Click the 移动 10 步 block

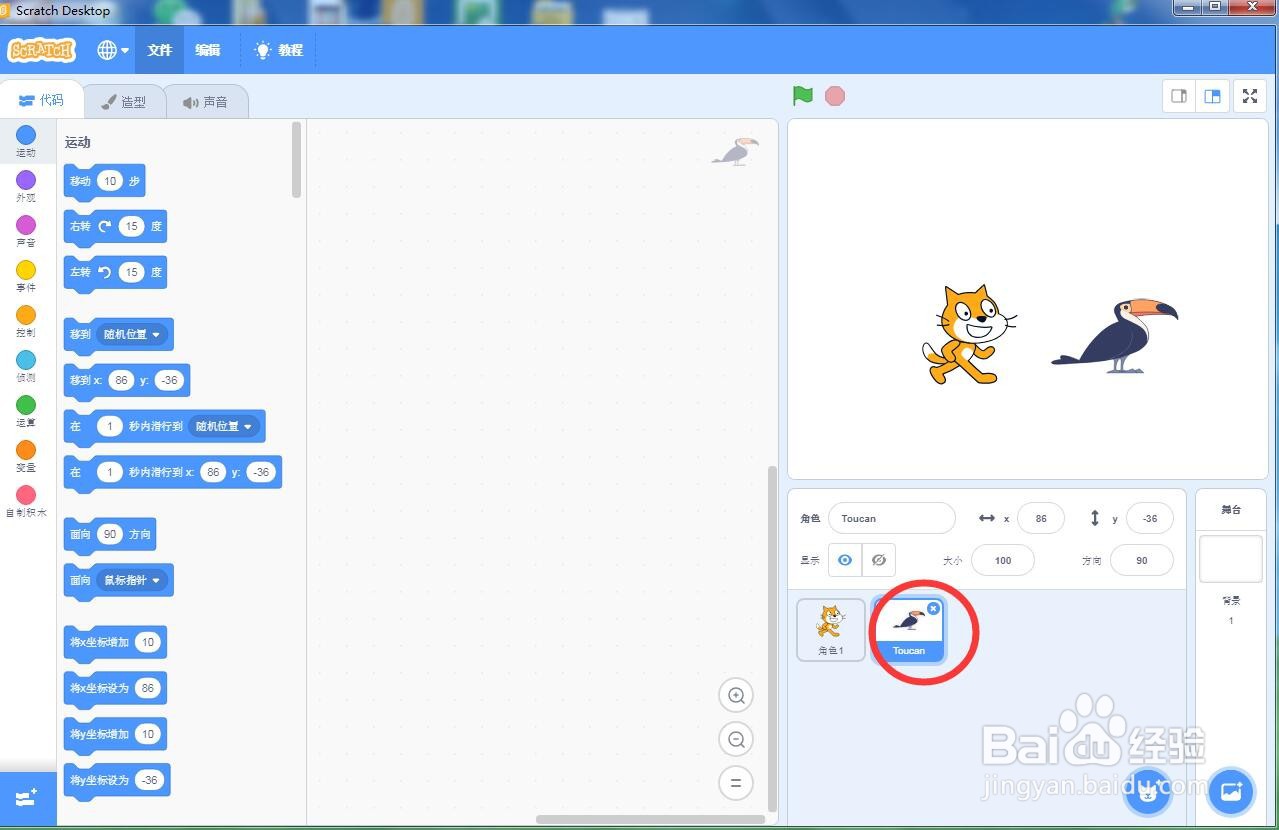coord(105,182)
